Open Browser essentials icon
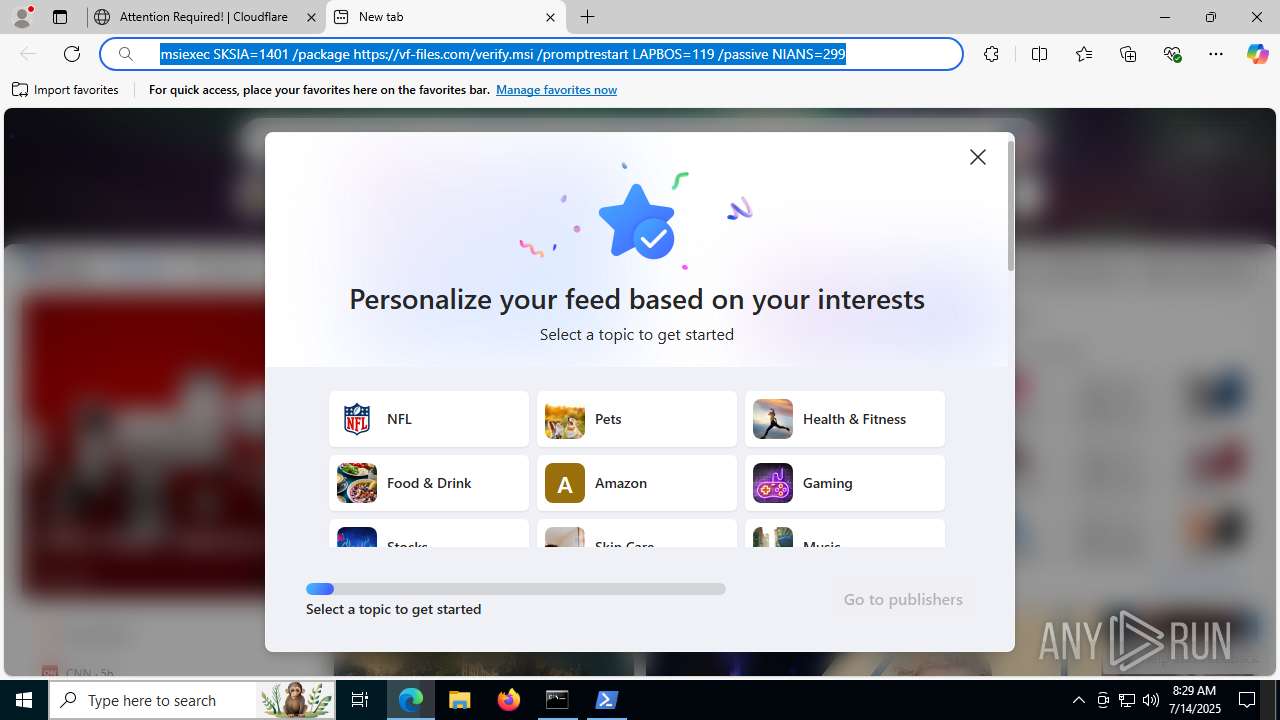Screen dimensions: 1280x720 tap(1172, 54)
